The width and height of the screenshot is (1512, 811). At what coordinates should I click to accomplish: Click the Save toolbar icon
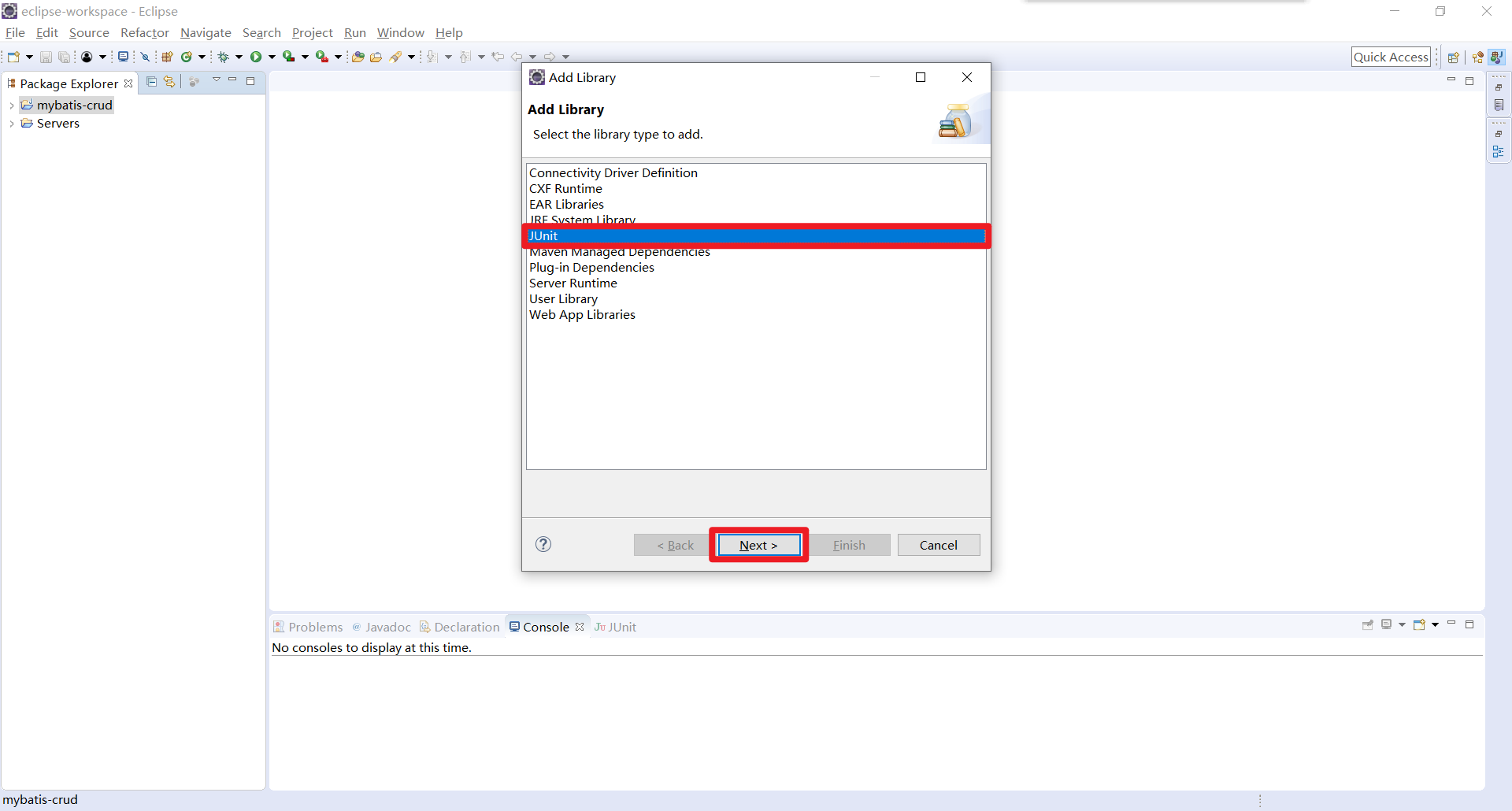[x=46, y=57]
